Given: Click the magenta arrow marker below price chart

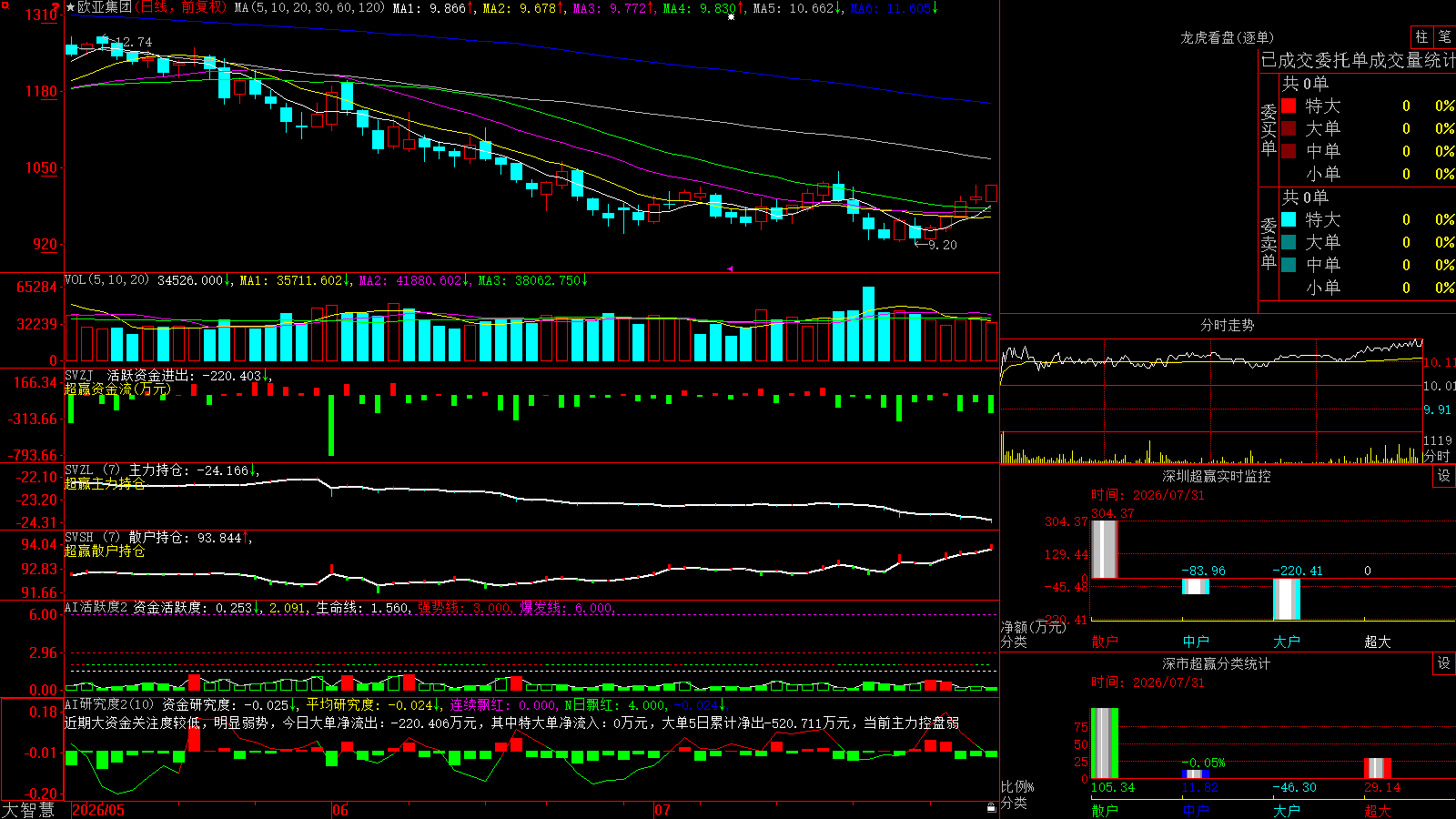Looking at the screenshot, I should pyautogui.click(x=730, y=268).
